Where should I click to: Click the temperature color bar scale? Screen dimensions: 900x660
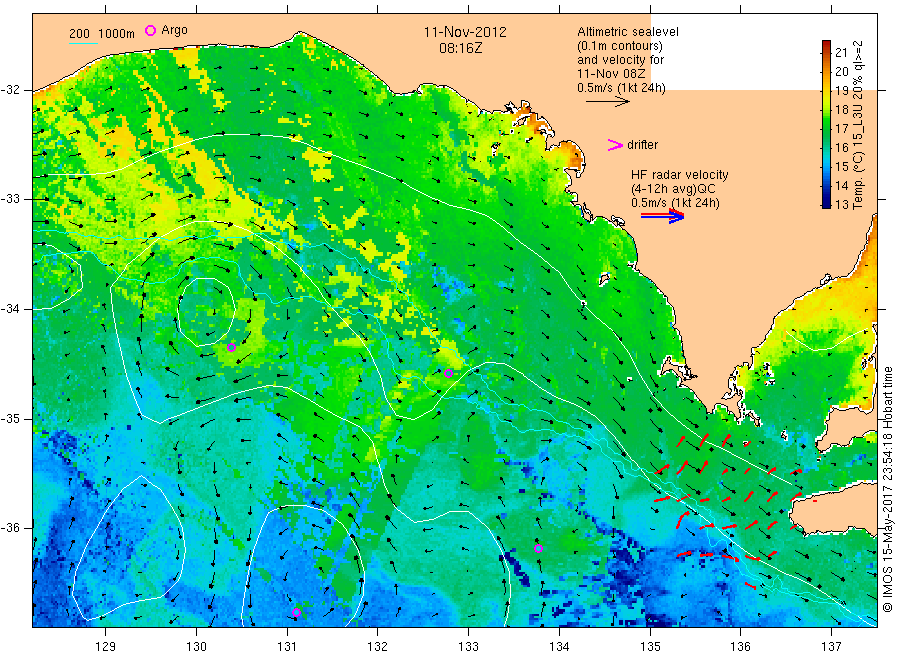coord(827,124)
